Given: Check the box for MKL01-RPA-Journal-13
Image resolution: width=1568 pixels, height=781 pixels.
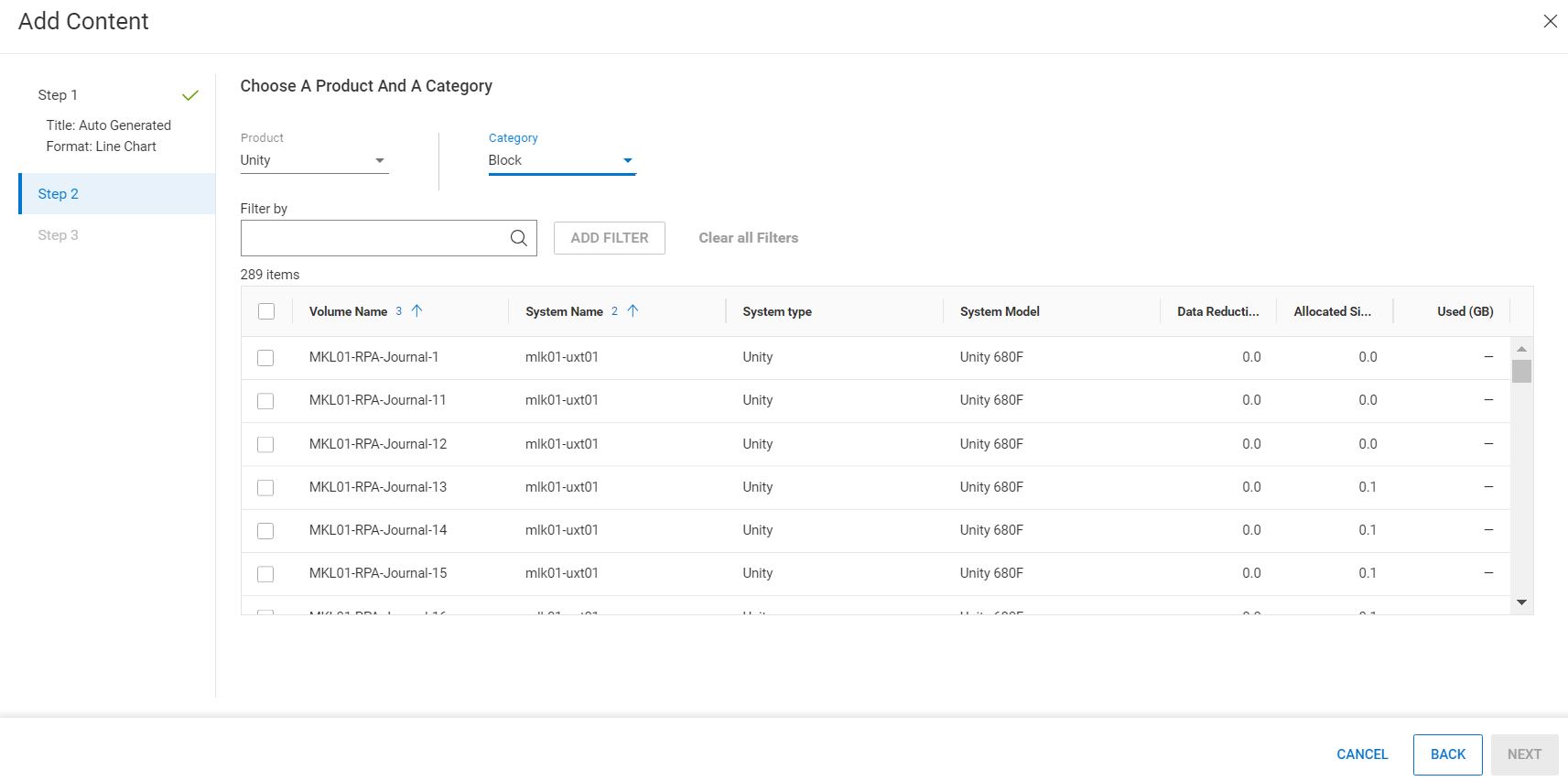Looking at the screenshot, I should click(265, 488).
